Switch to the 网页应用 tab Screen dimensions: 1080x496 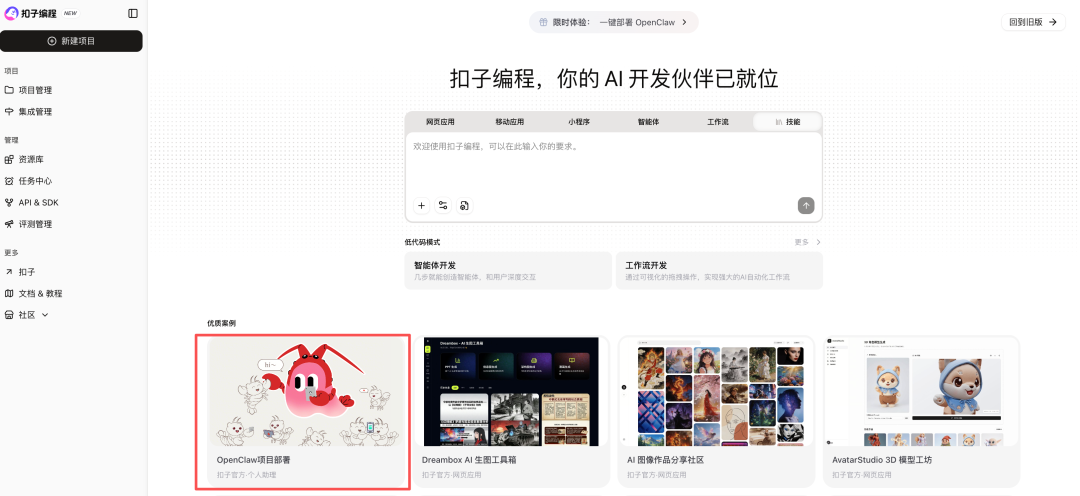(440, 122)
